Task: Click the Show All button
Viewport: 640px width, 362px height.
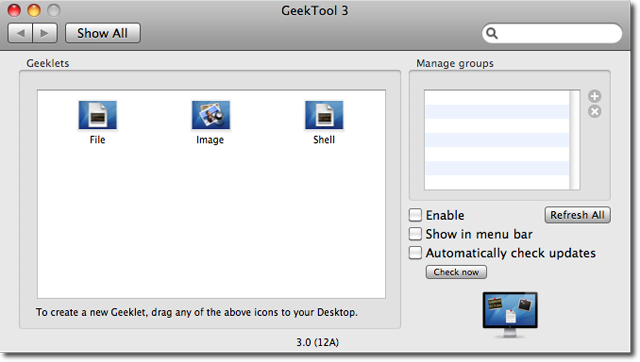Action: pyautogui.click(x=103, y=33)
